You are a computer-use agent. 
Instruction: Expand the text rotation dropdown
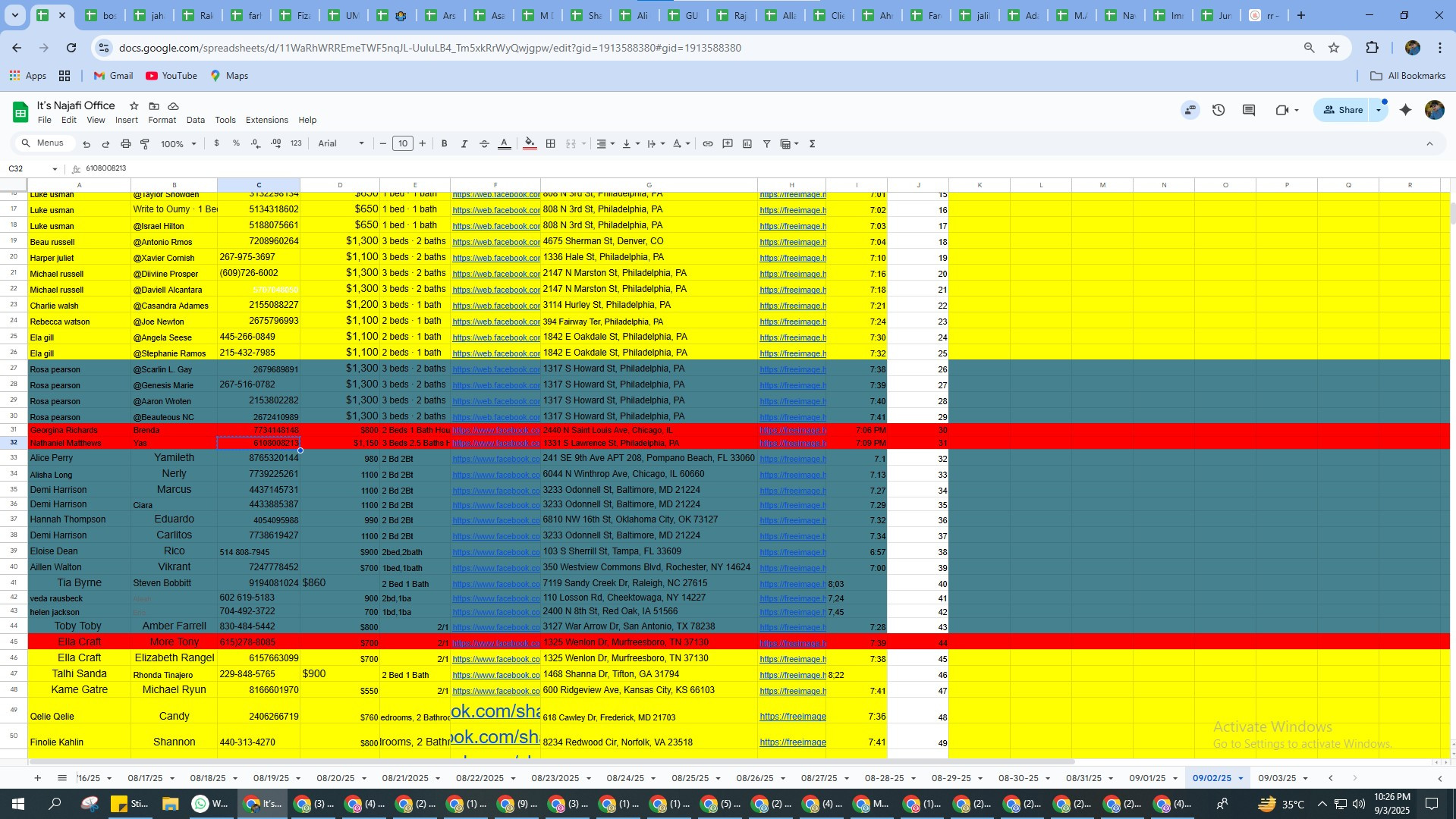tap(681, 143)
